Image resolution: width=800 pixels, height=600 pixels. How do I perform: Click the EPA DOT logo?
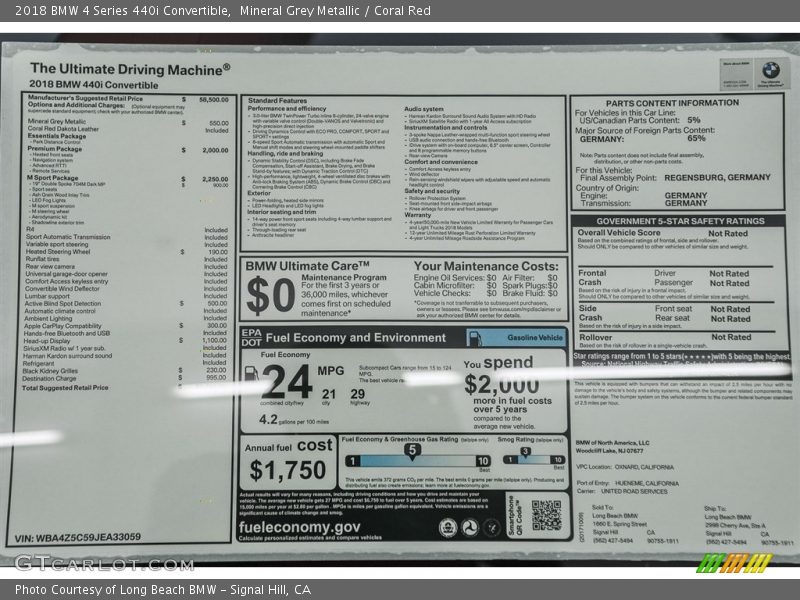point(250,336)
